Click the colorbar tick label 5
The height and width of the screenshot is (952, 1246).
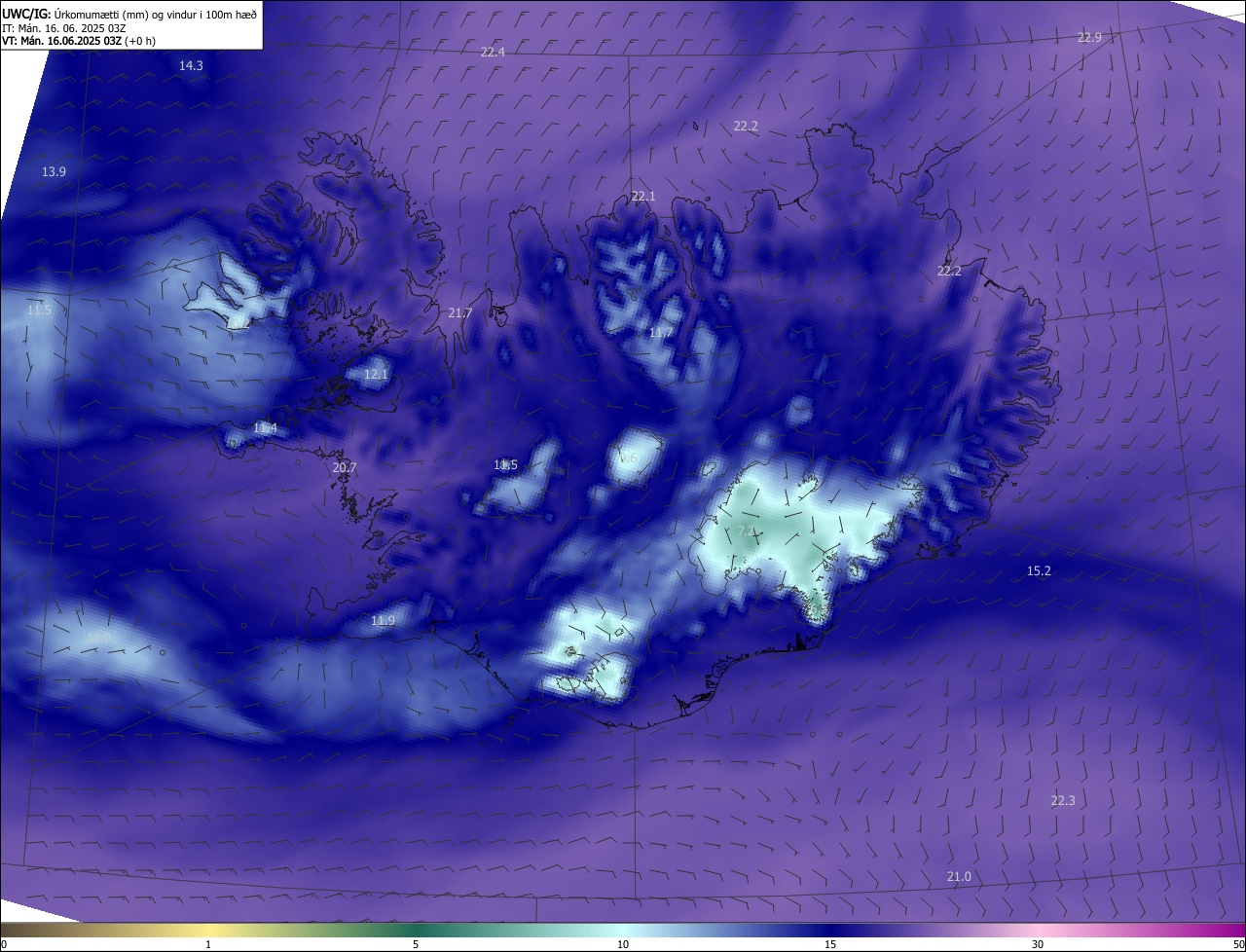(x=416, y=944)
